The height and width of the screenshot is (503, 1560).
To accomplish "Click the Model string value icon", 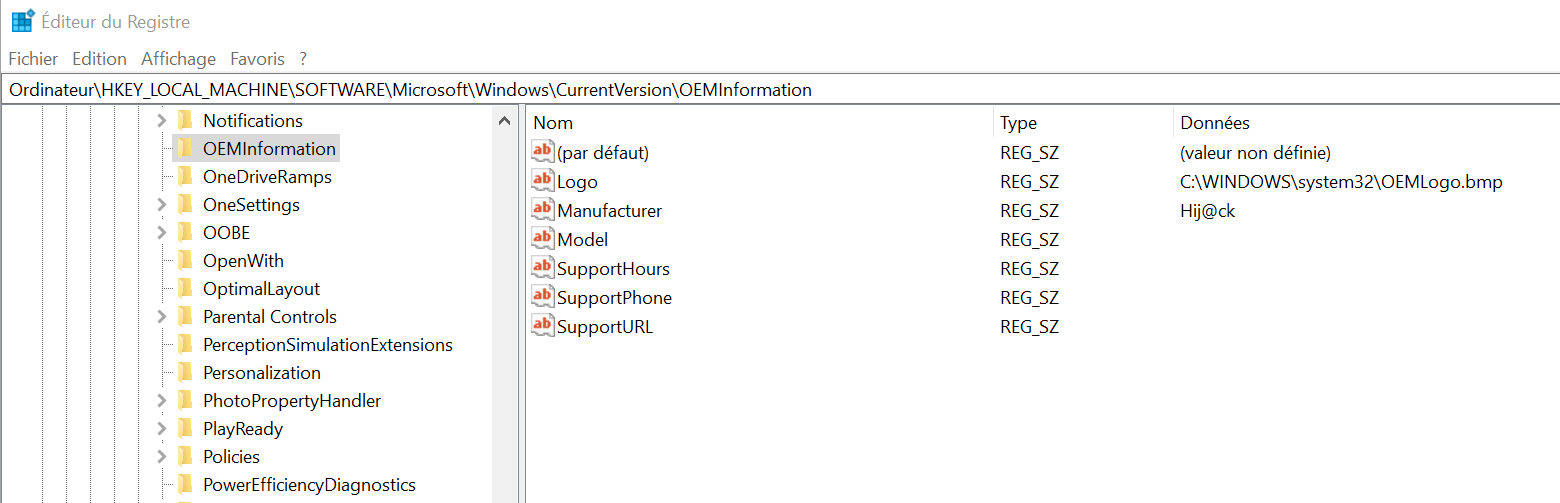I will [542, 238].
